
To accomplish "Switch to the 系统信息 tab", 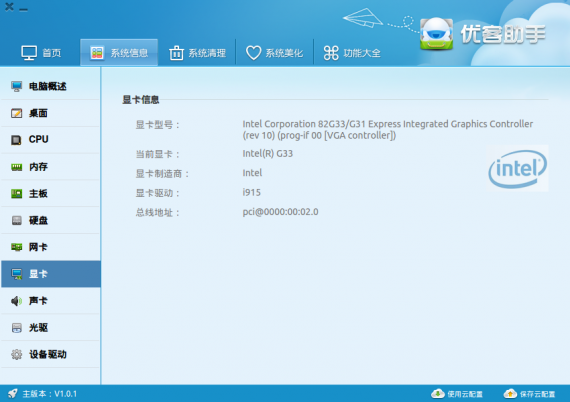I will (x=119, y=53).
